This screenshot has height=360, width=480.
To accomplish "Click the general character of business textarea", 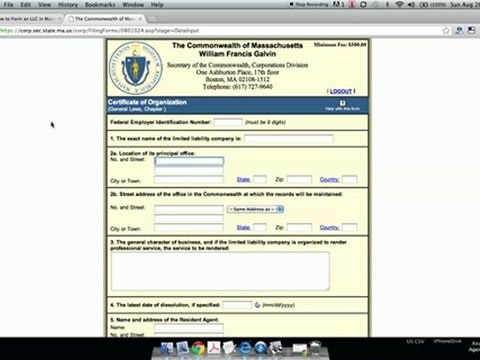I will (x=220, y=271).
